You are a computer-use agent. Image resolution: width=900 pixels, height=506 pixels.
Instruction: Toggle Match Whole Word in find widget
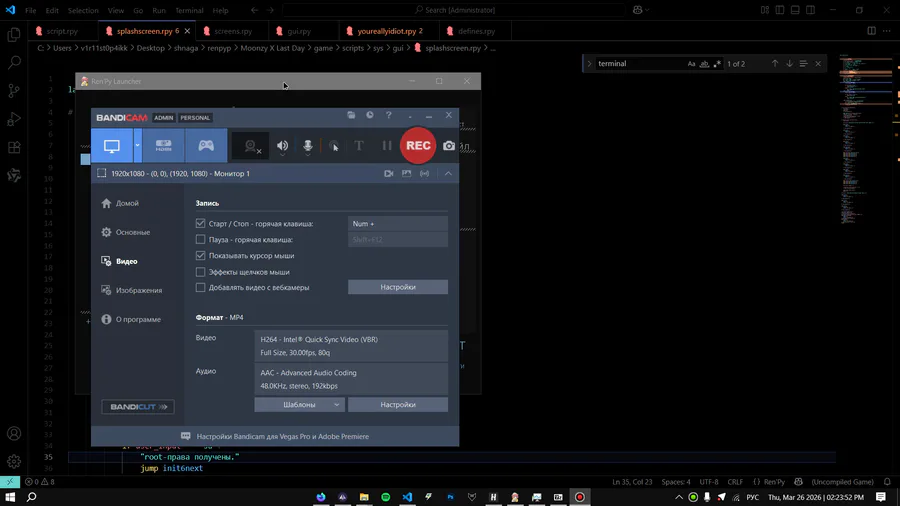704,64
